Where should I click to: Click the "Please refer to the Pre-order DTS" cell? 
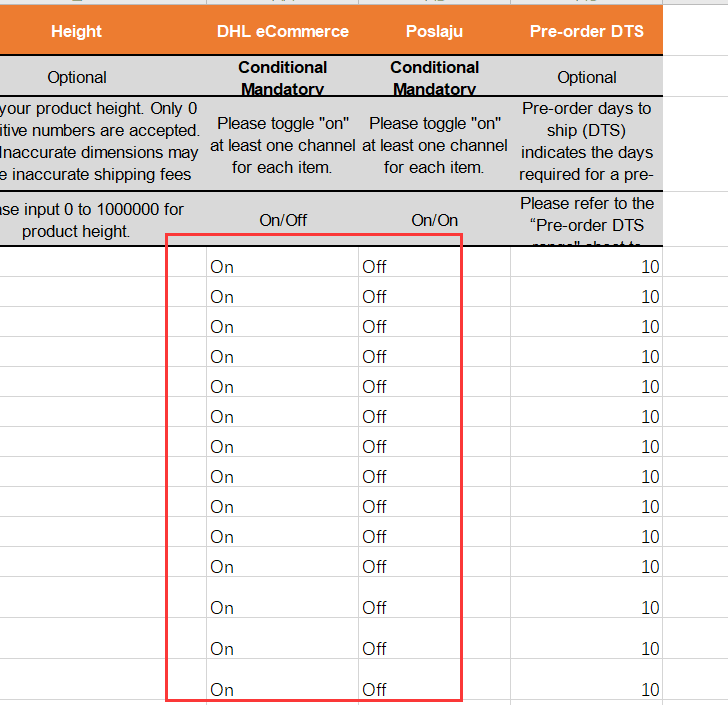click(586, 219)
